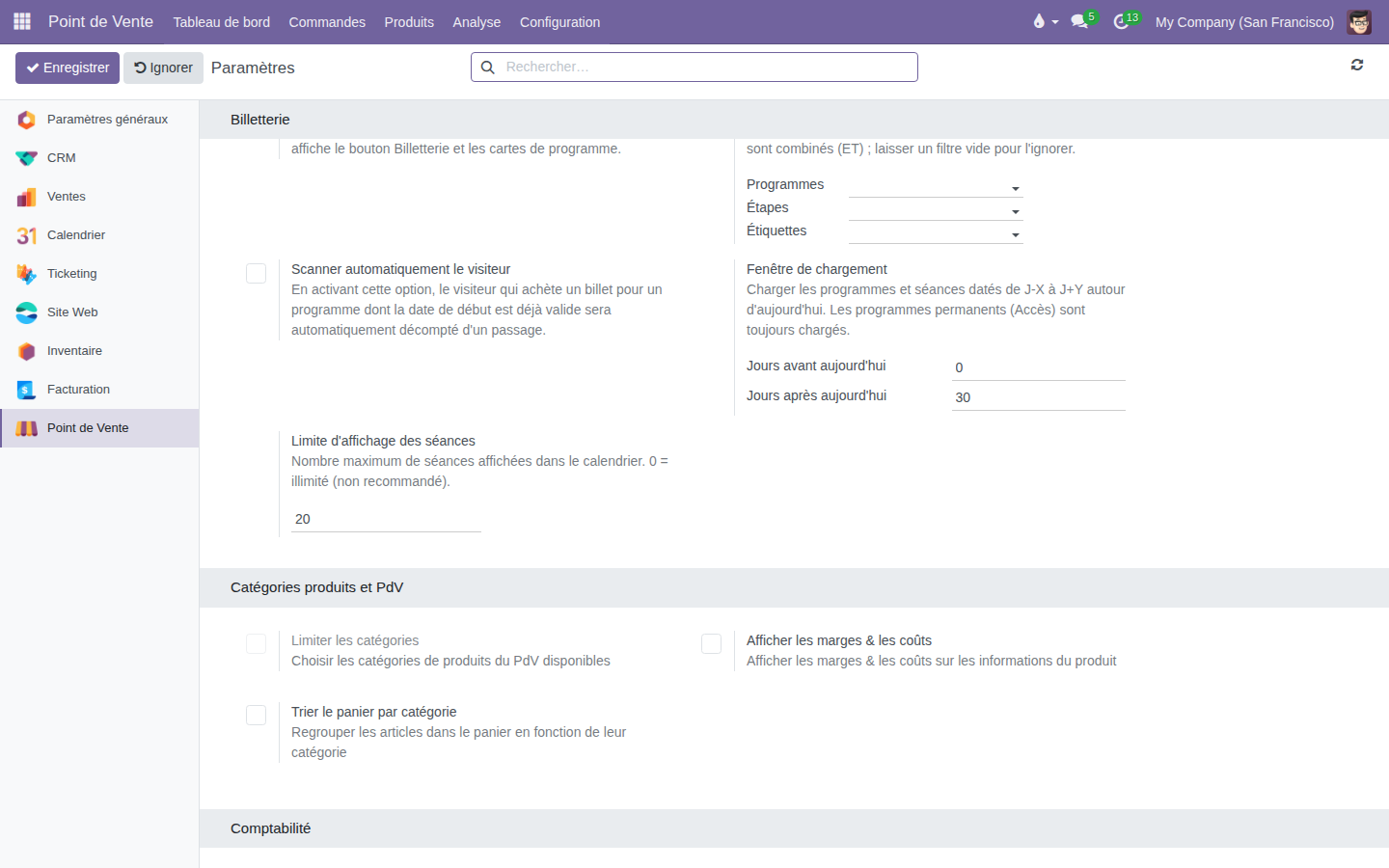Click the Paramètres breadcrumb title
Viewport: 1389px width, 868px height.
(253, 68)
